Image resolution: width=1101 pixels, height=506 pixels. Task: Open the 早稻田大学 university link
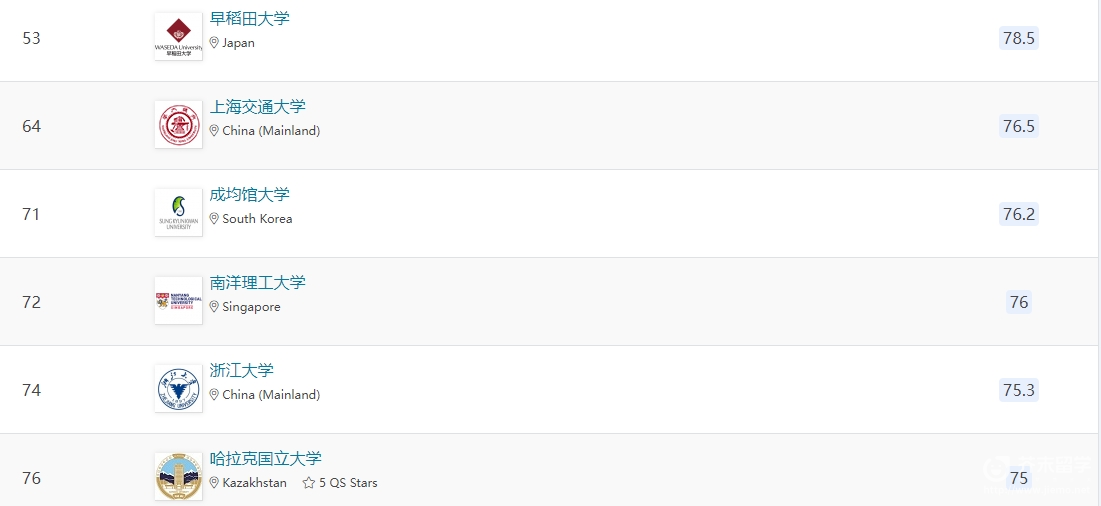click(249, 19)
